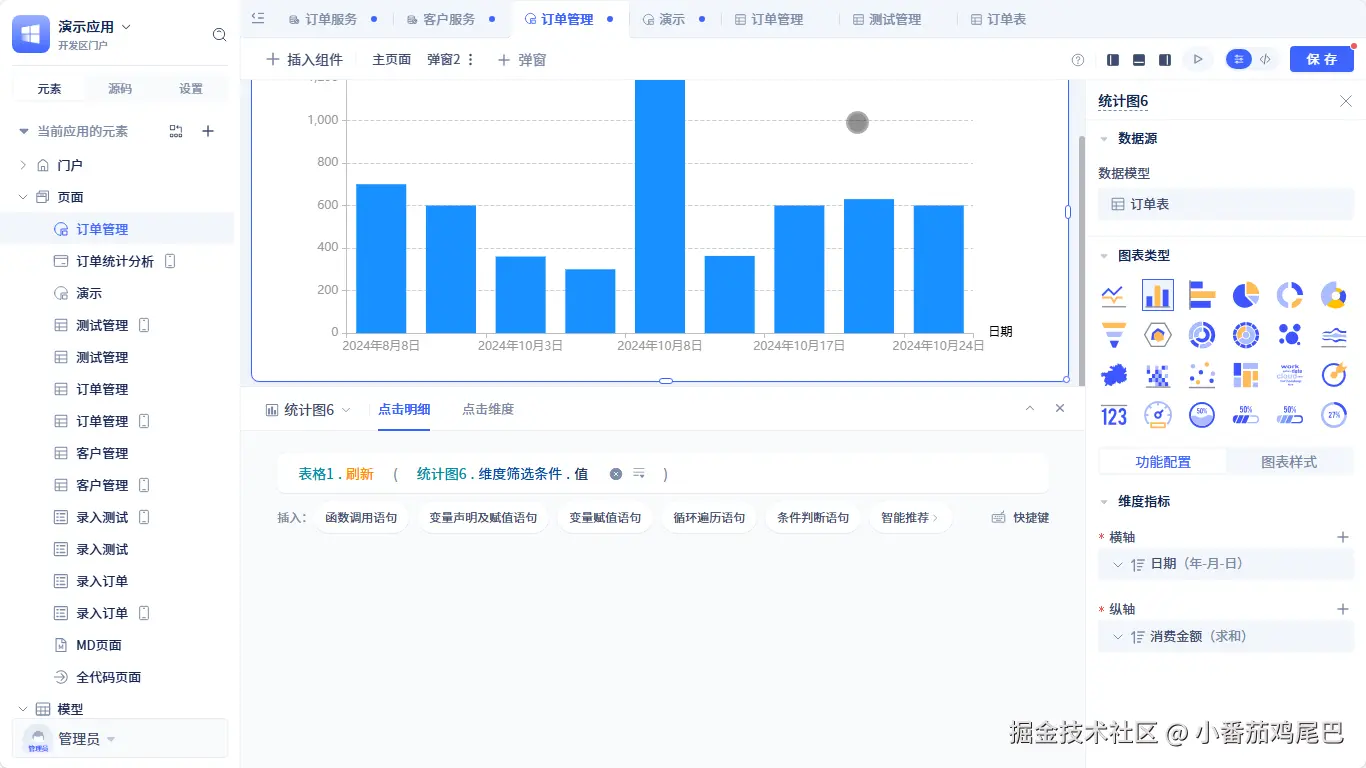This screenshot has width=1366, height=768.
Task: Toggle the left panel layout button
Action: click(x=1113, y=60)
